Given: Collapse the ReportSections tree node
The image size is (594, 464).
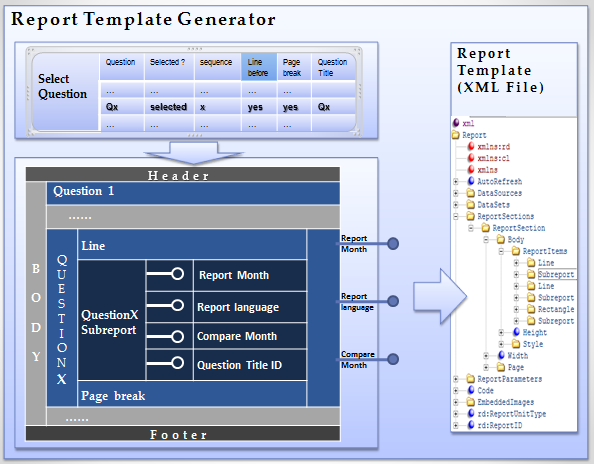Looking at the screenshot, I should pos(456,216).
